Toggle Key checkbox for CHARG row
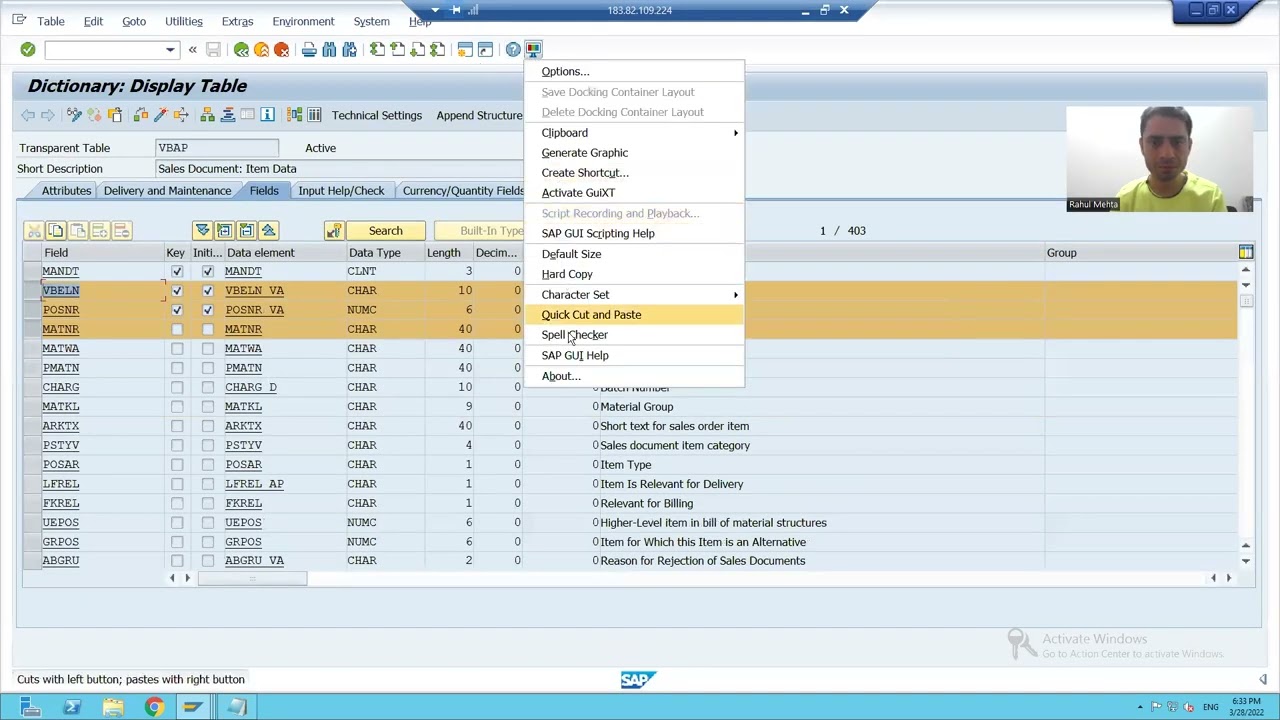1280x720 pixels. tap(177, 387)
